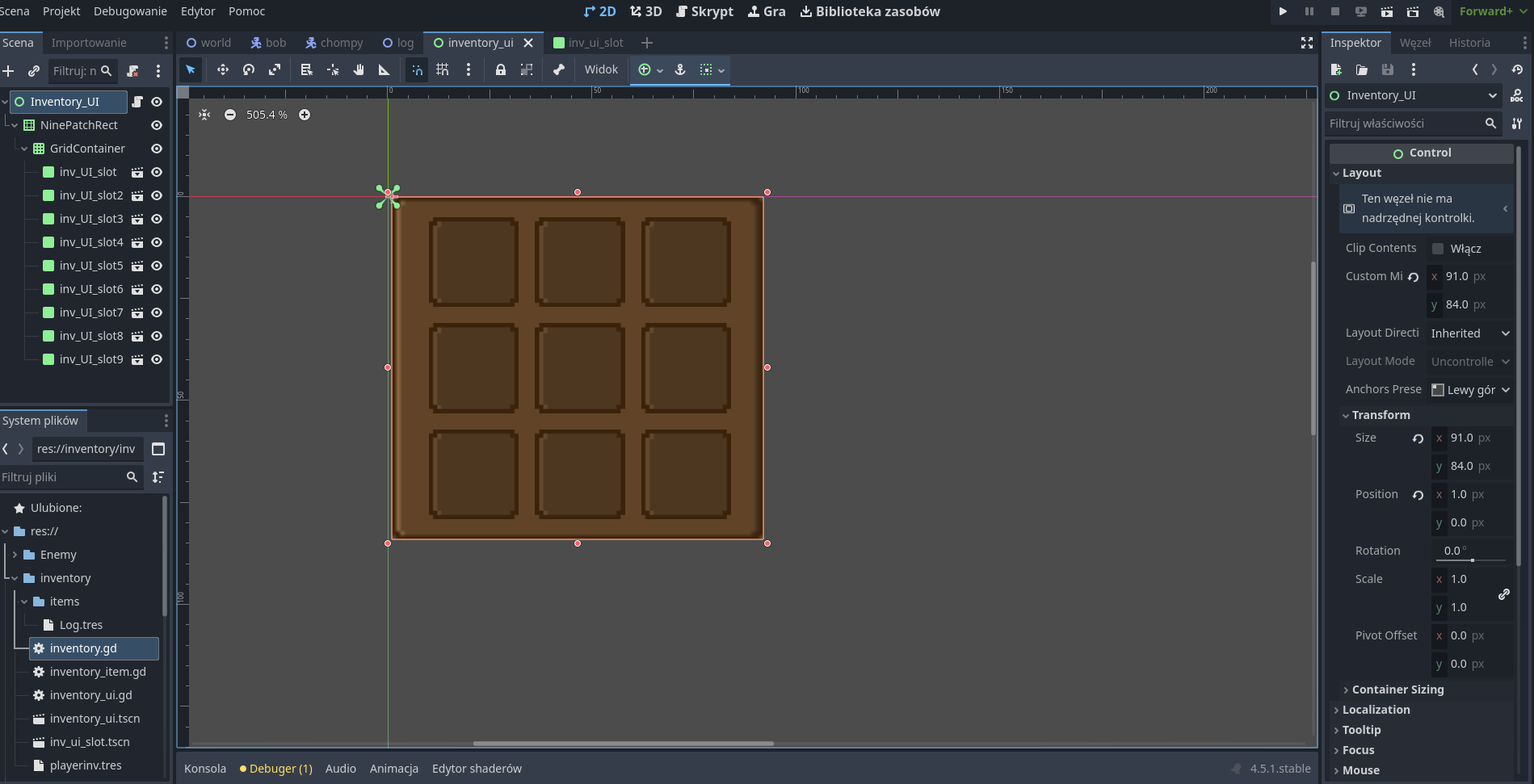Zoom out the canvas view
Screen dimensions: 1534x784
tap(230, 115)
